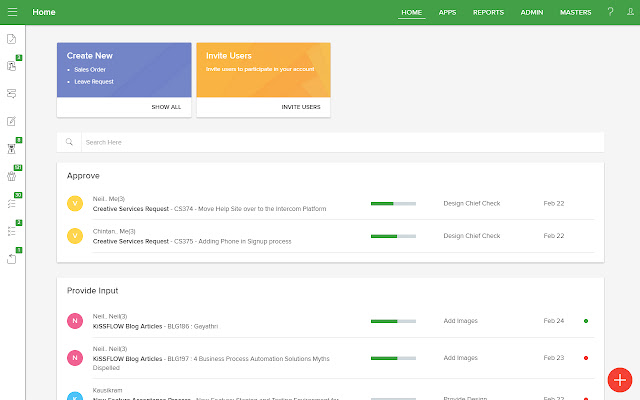Viewport: 640px width, 400px height.
Task: Select the hourglass icon in the left sidebar
Action: tap(12, 148)
